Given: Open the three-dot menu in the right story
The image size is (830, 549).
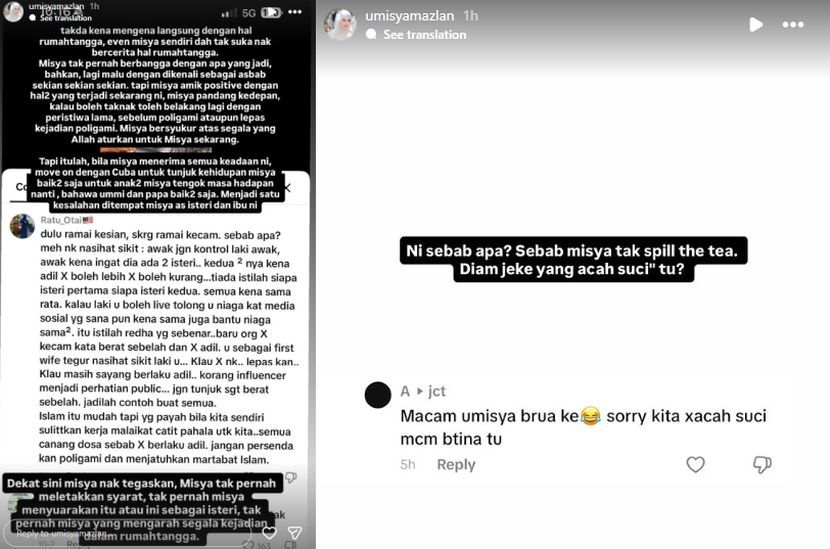Looking at the screenshot, I should 793,24.
